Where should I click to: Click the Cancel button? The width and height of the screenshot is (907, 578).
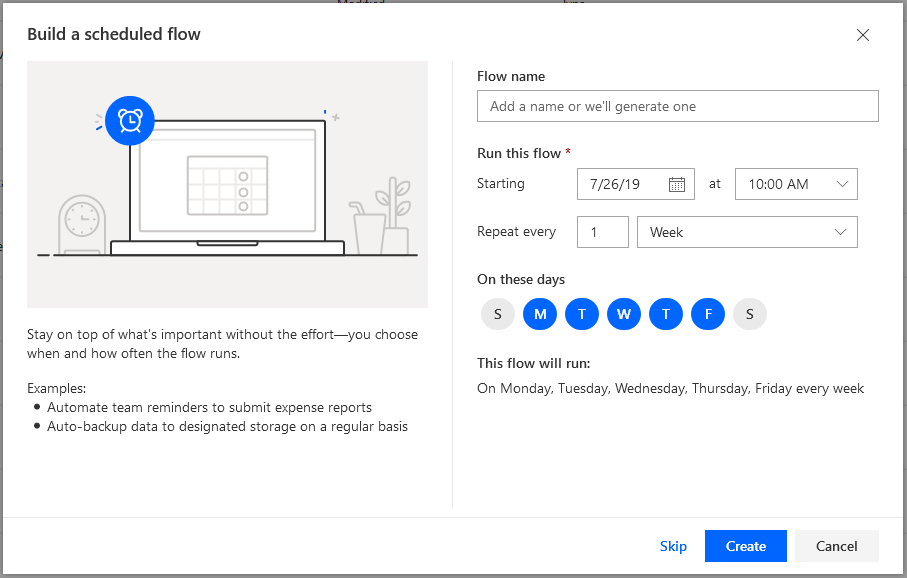(x=836, y=546)
